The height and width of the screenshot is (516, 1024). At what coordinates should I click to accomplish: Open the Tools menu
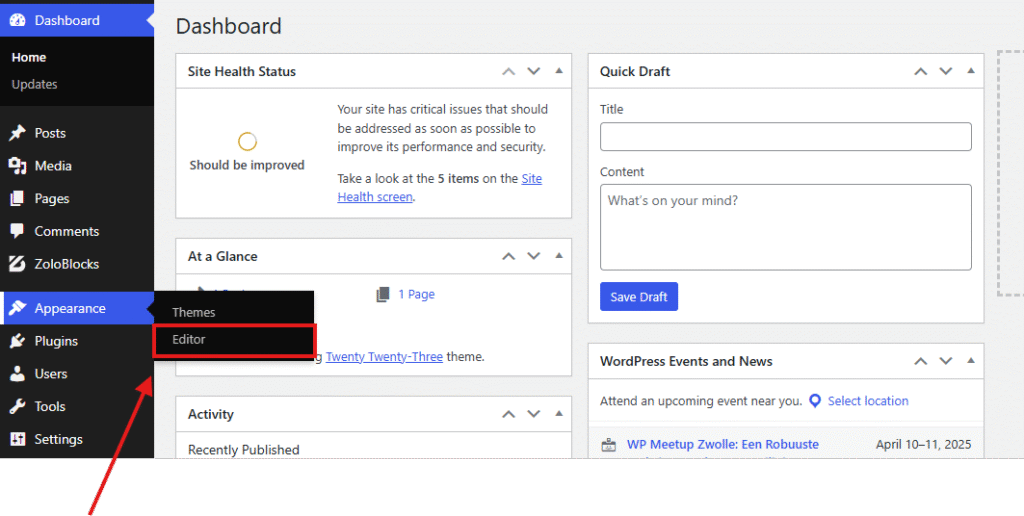tap(77, 406)
